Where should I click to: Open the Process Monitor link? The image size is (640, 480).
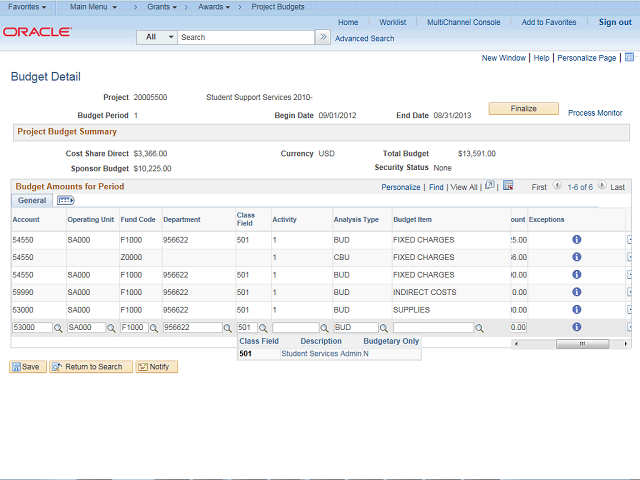pyautogui.click(x=595, y=113)
